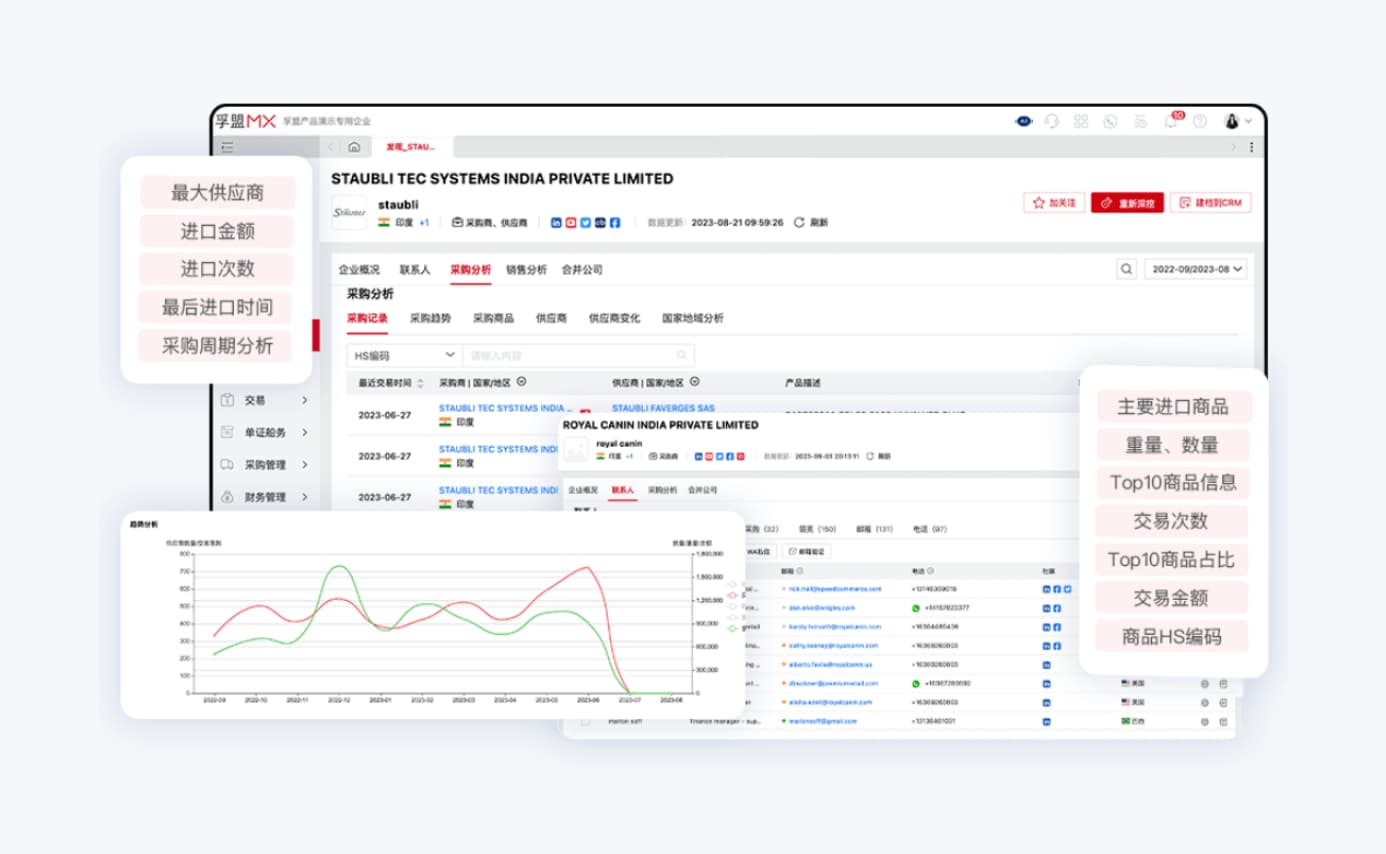This screenshot has height=854, width=1386.
Task: Click the refresh icon next to 刷新
Action: pyautogui.click(x=799, y=223)
